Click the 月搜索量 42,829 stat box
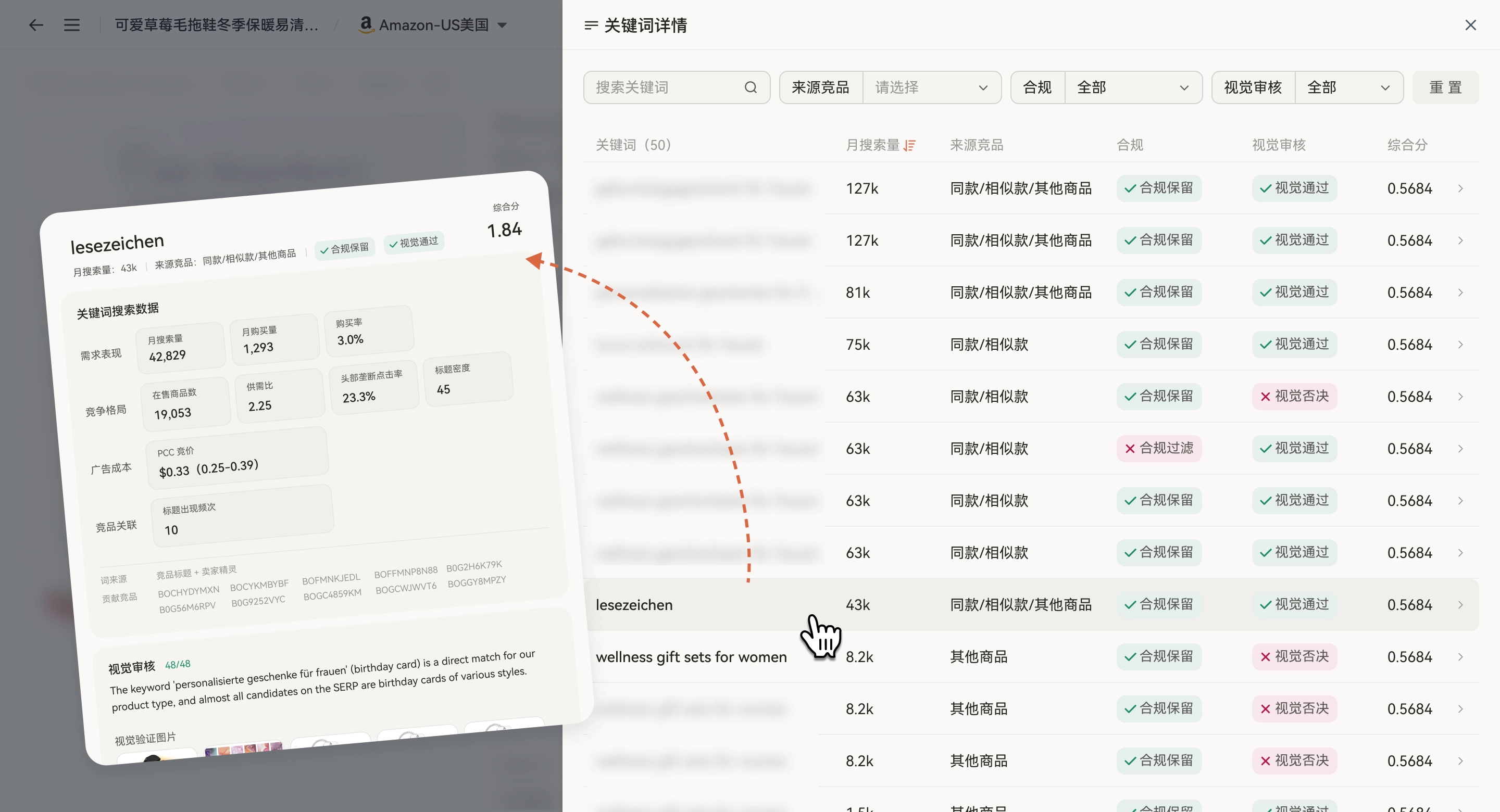Image resolution: width=1500 pixels, height=812 pixels. (181, 348)
